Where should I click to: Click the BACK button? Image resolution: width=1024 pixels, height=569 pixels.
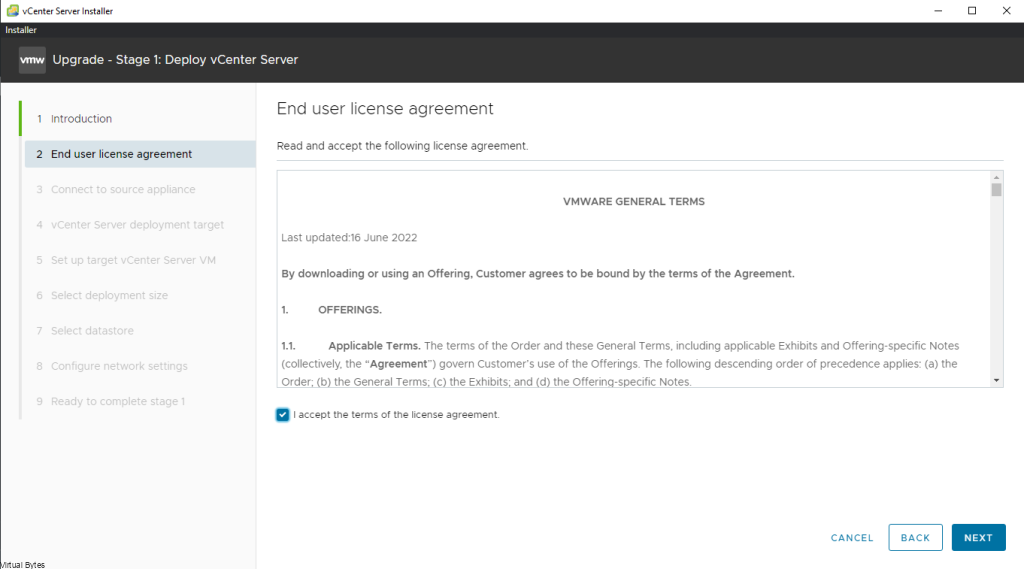point(915,538)
